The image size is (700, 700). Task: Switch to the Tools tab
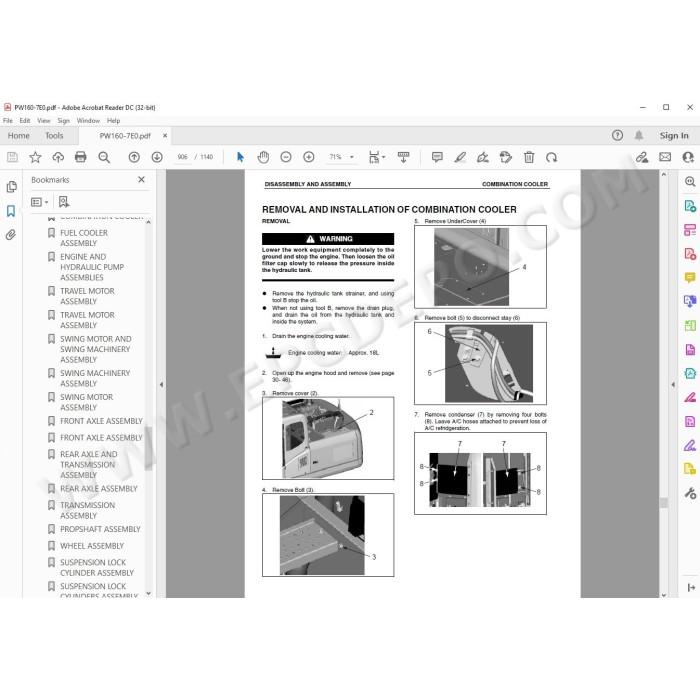tap(54, 135)
